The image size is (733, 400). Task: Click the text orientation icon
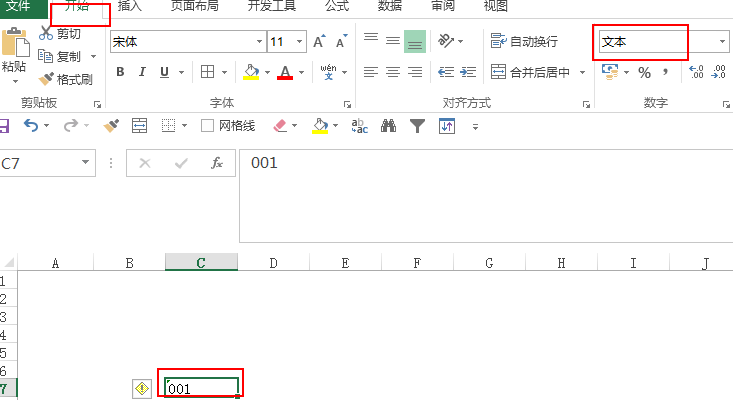(x=446, y=41)
